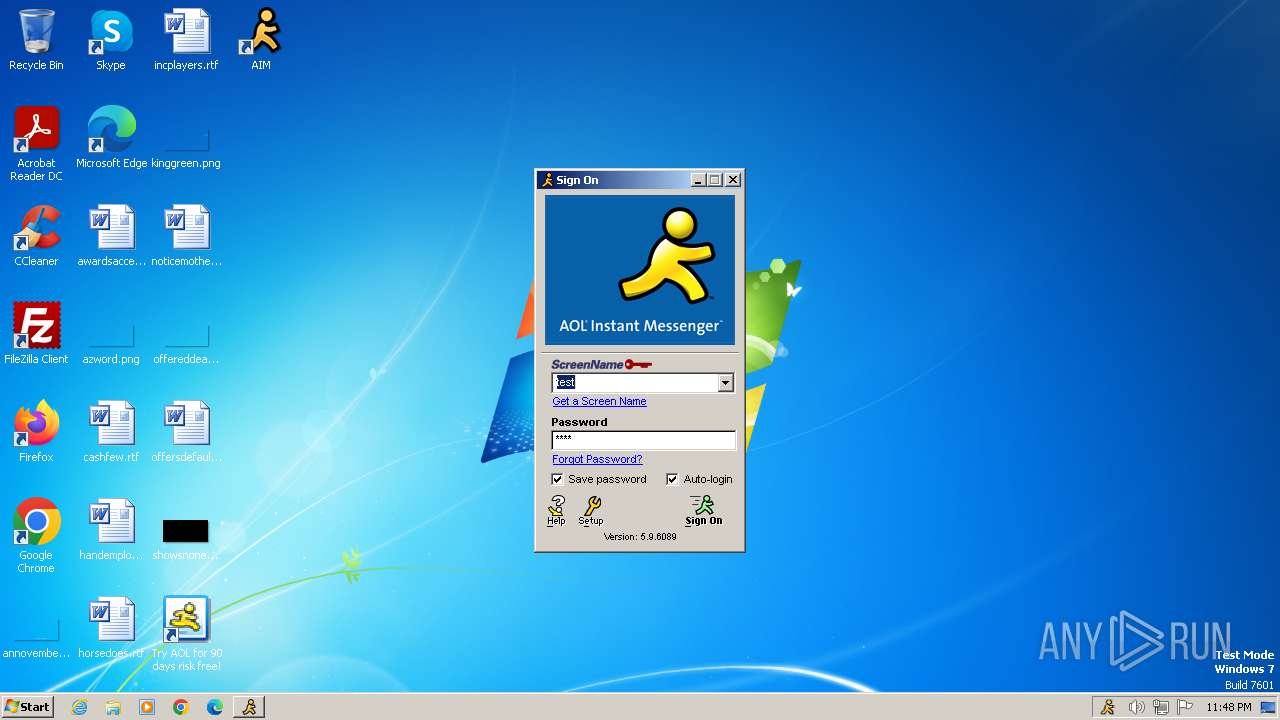The height and width of the screenshot is (720, 1280).
Task: Toggle the Save password checkbox
Action: [x=558, y=479]
